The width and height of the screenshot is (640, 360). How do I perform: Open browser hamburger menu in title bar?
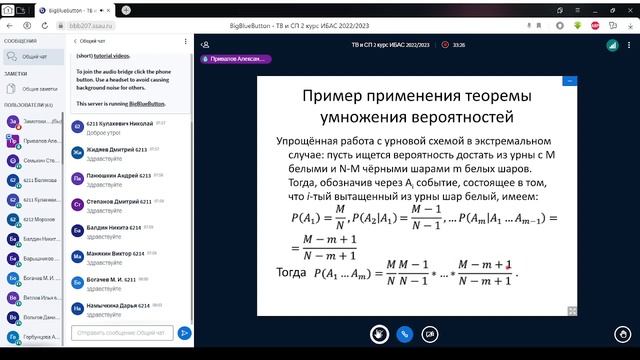pos(578,11)
